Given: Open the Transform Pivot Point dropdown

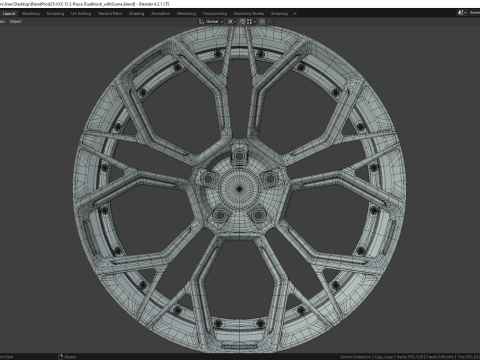Looking at the screenshot, I should pyautogui.click(x=232, y=22).
